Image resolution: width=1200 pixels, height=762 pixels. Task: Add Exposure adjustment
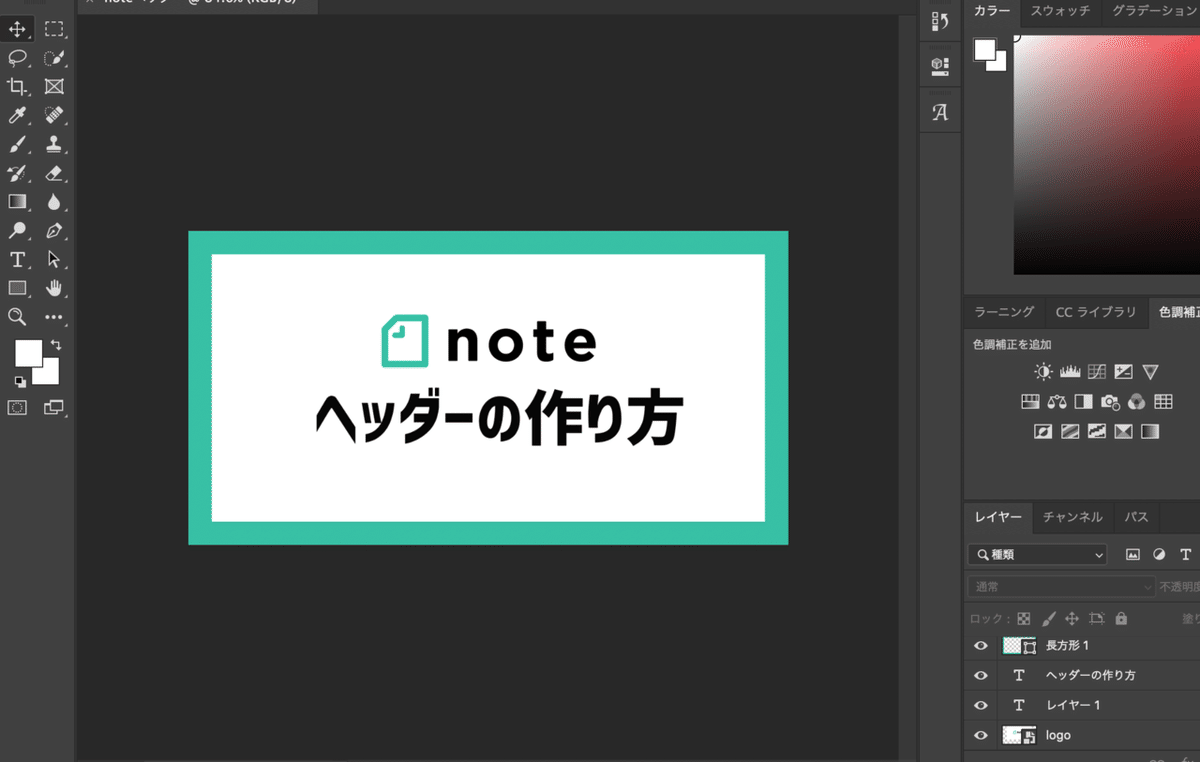coord(1124,372)
